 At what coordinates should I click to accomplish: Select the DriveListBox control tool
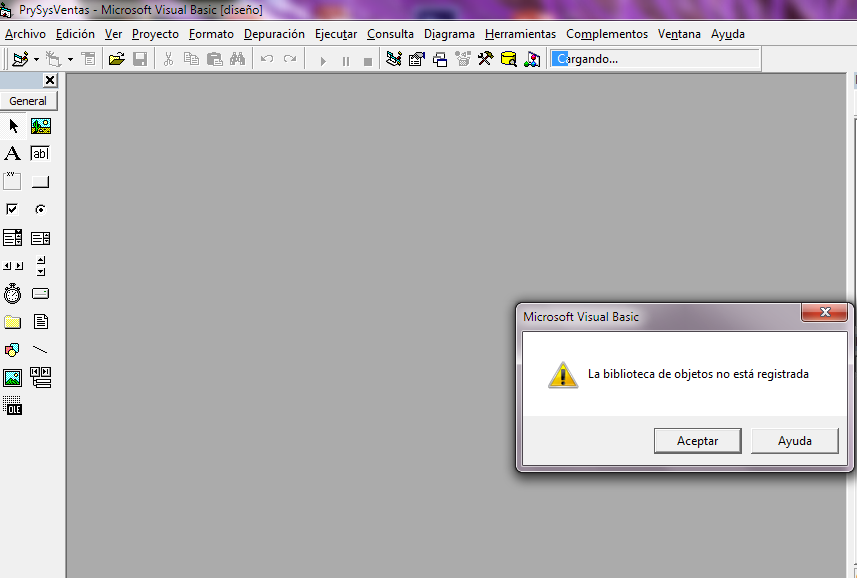[x=40, y=294]
